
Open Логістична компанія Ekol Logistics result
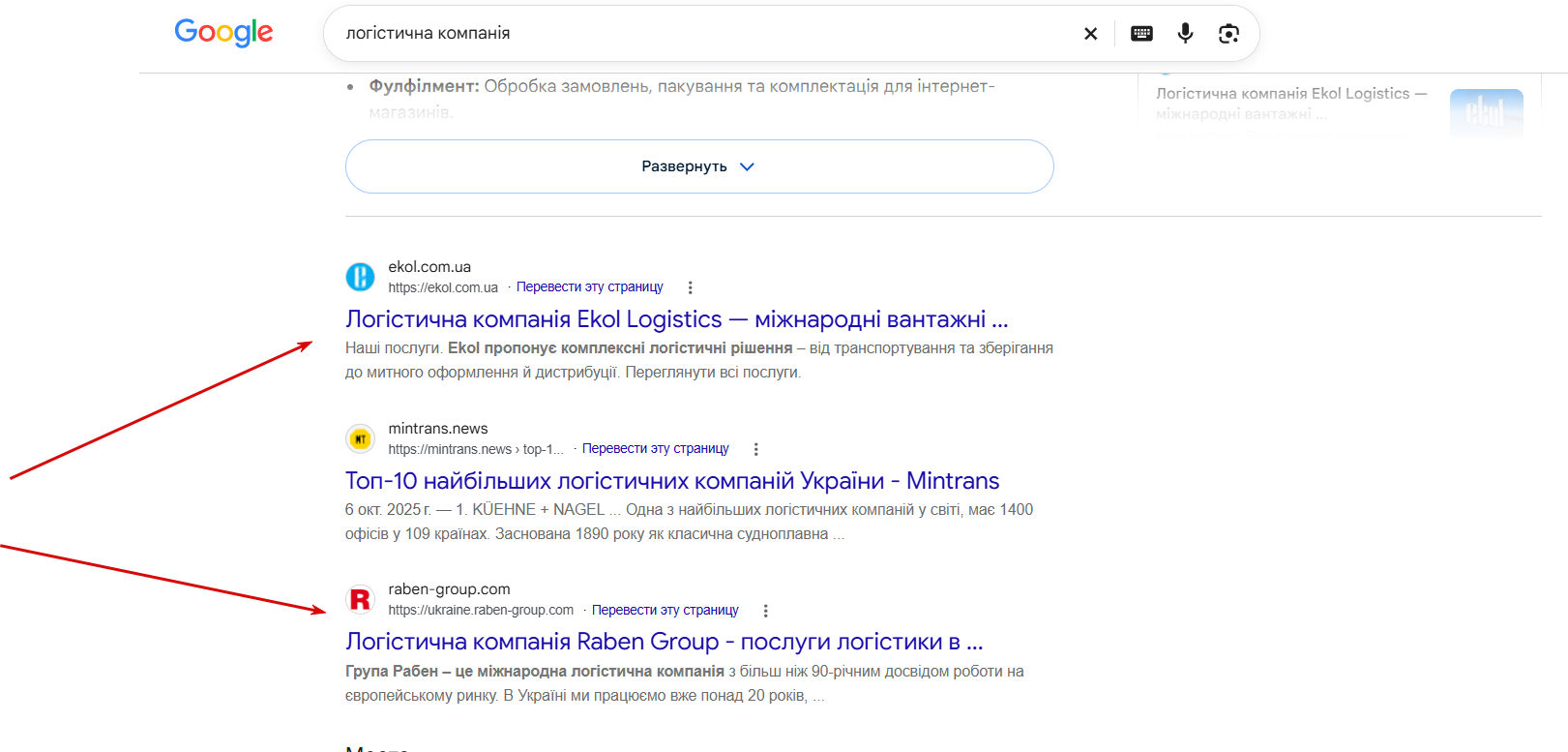tap(676, 319)
